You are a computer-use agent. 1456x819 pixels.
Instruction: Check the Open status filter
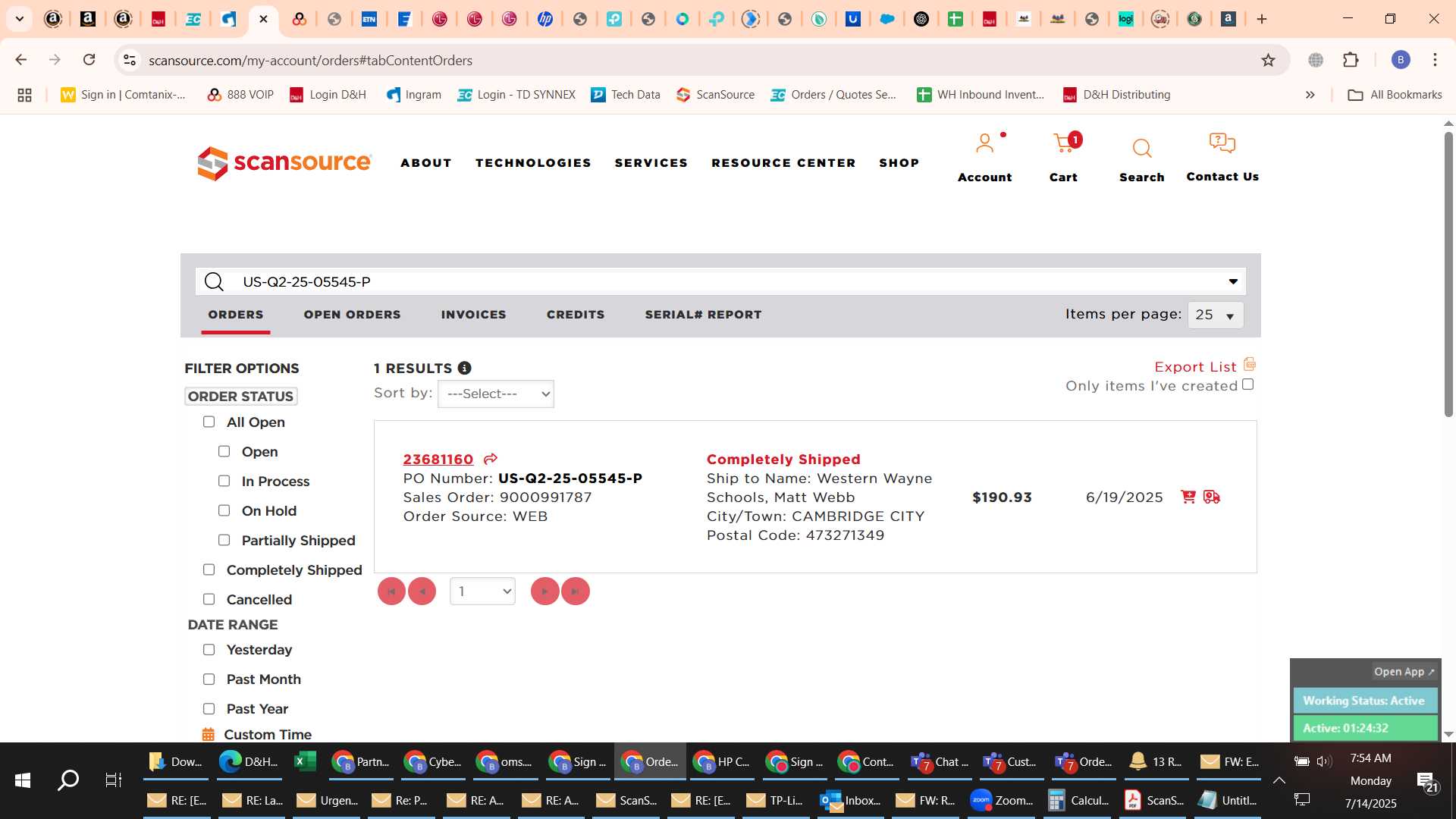pos(224,451)
